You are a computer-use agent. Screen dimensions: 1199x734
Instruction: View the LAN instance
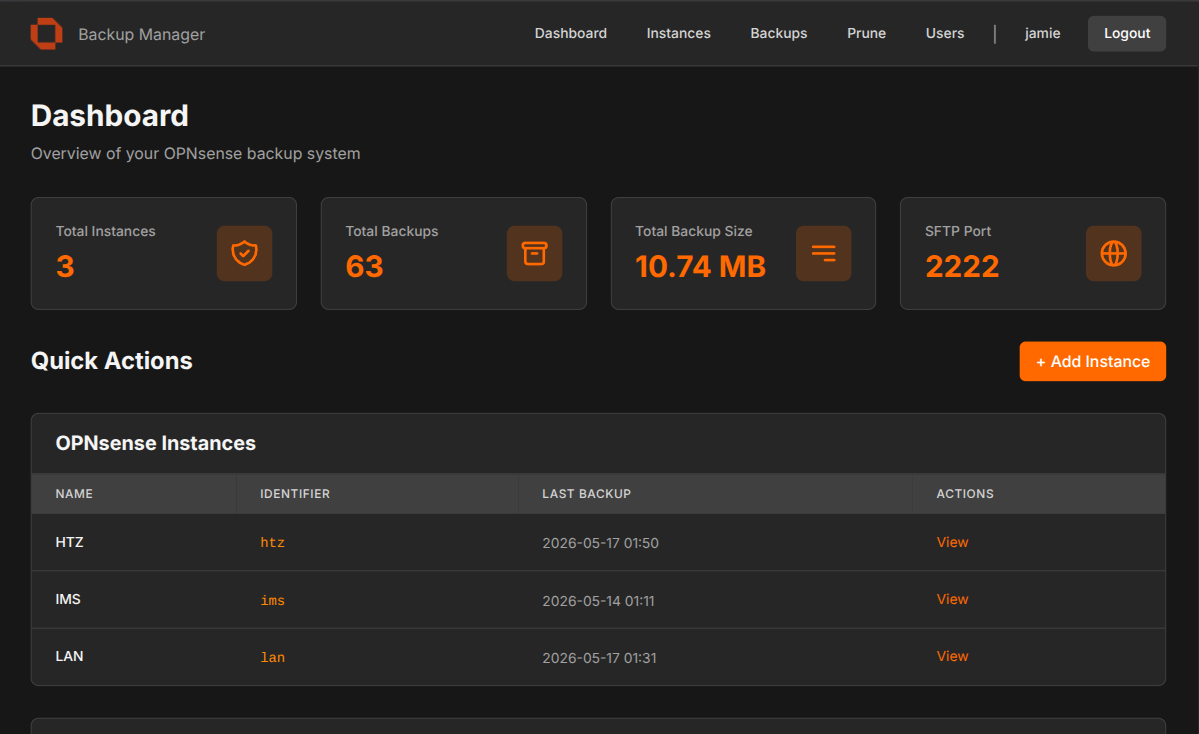[x=952, y=656]
